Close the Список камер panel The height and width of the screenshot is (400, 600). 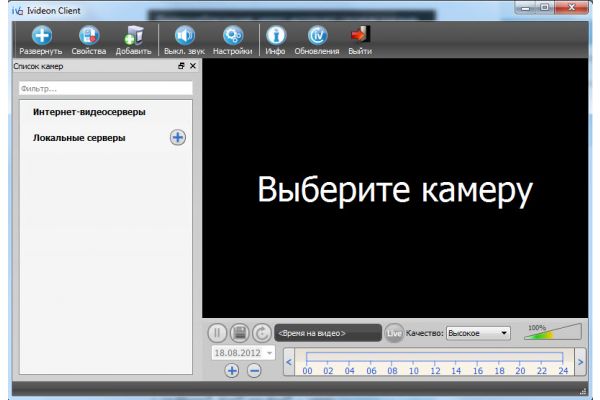193,66
